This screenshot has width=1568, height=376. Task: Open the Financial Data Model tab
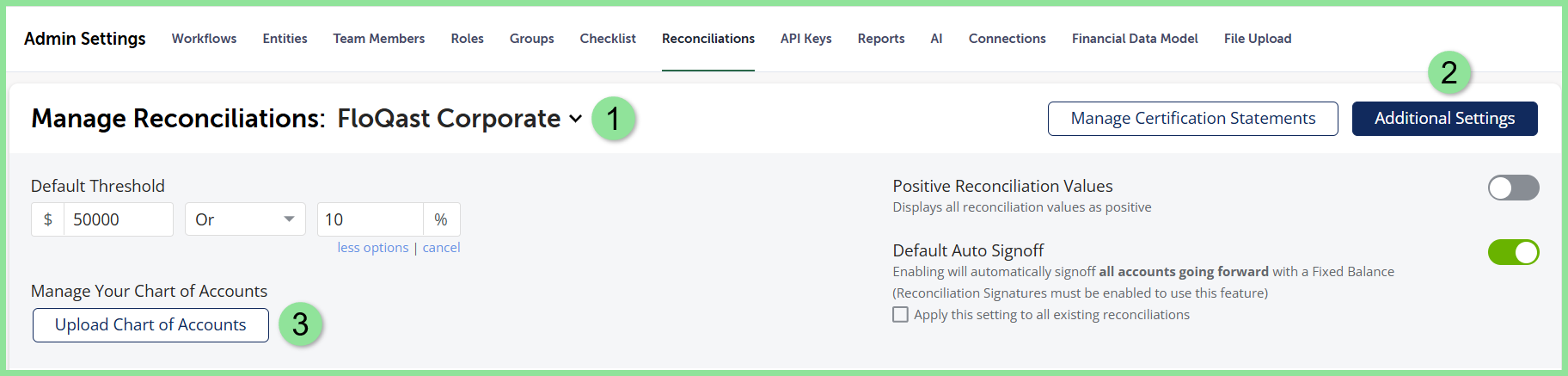[1135, 39]
